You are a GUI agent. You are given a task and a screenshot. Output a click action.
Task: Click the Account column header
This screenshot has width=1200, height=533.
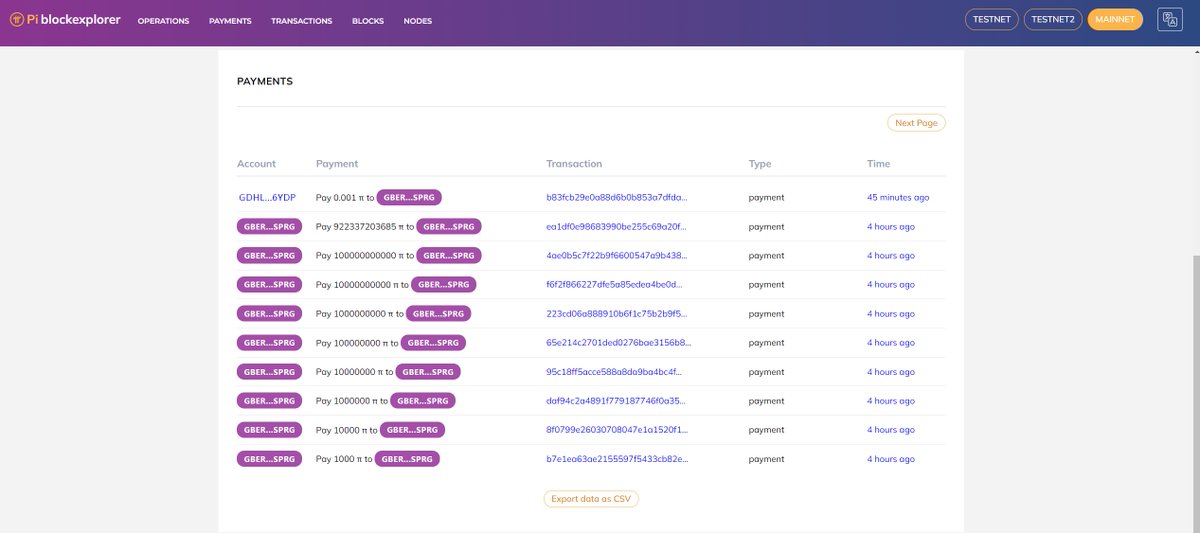coord(256,164)
